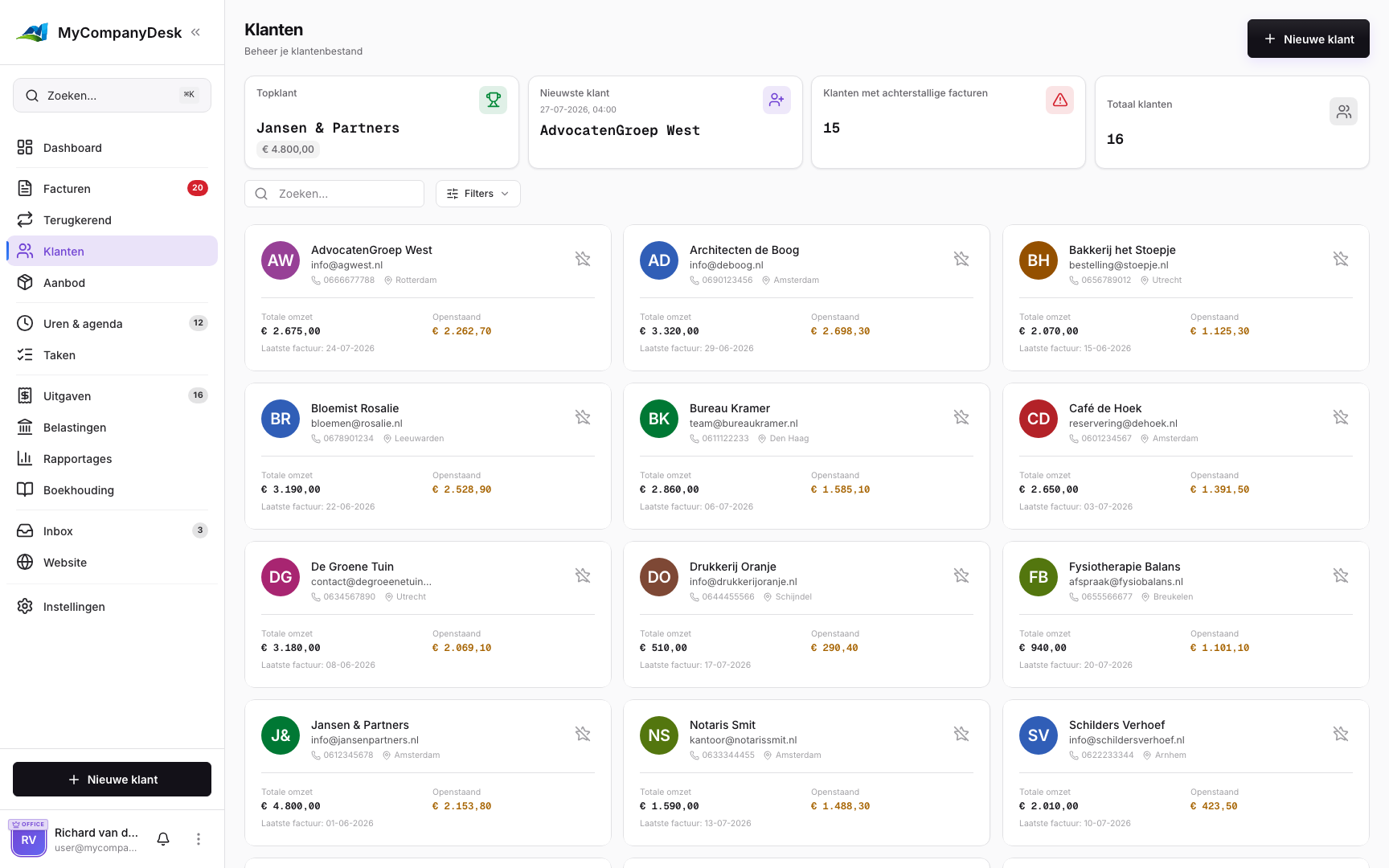1389x868 pixels.
Task: Toggle favorite star for Schilders Verhoef
Action: coord(1341,734)
